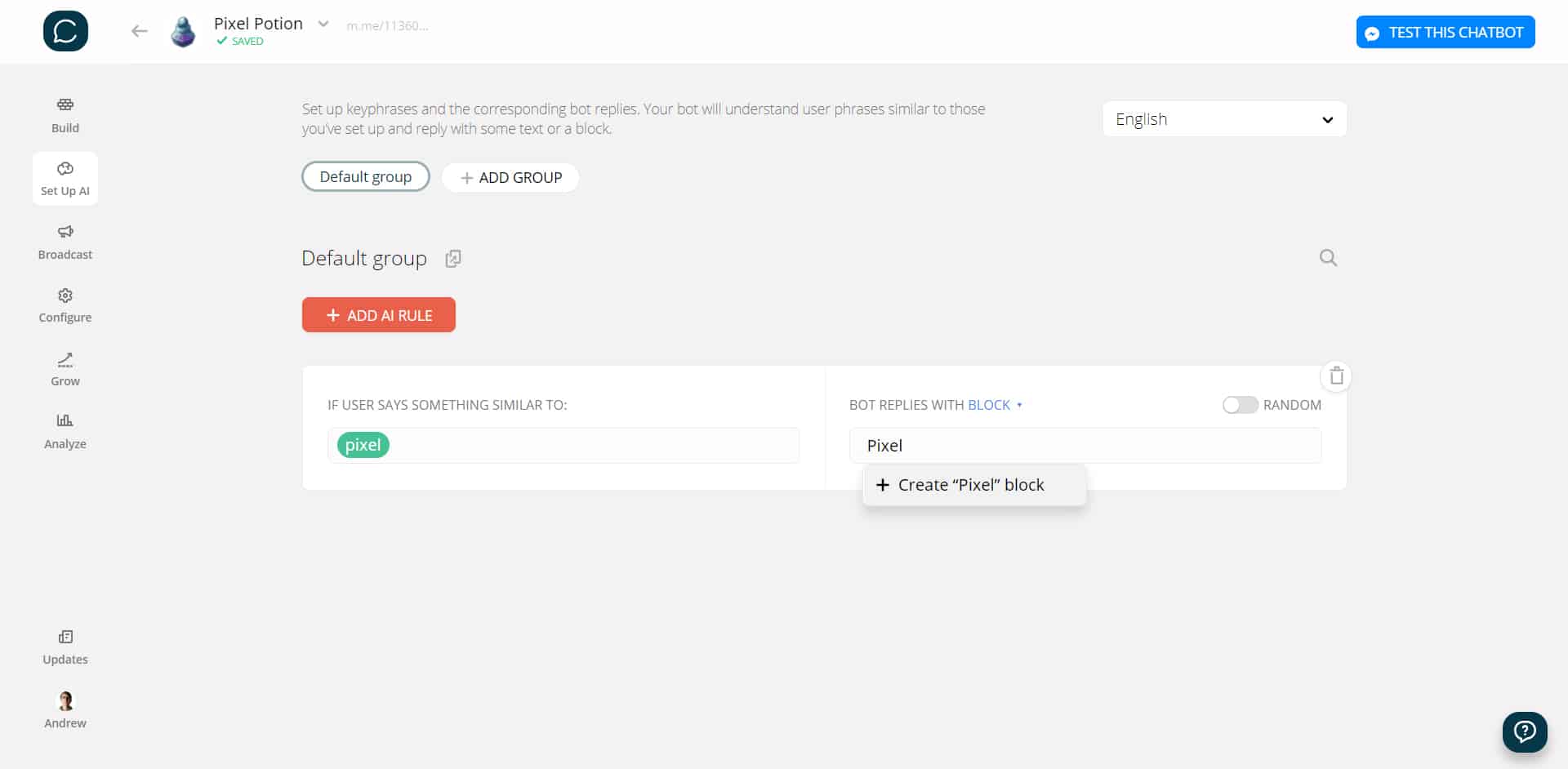Image resolution: width=1568 pixels, height=769 pixels.
Task: Click the Default group heading text
Action: pyautogui.click(x=364, y=258)
